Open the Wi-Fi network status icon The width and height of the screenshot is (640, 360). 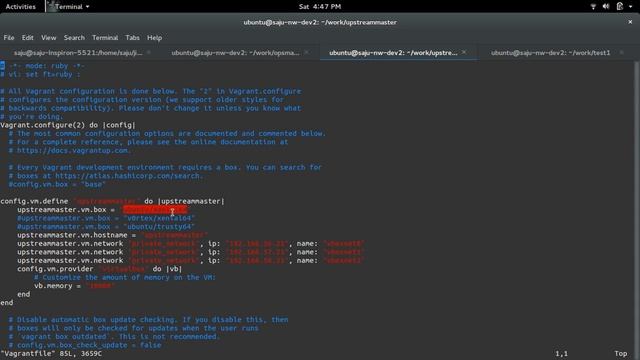point(593,7)
